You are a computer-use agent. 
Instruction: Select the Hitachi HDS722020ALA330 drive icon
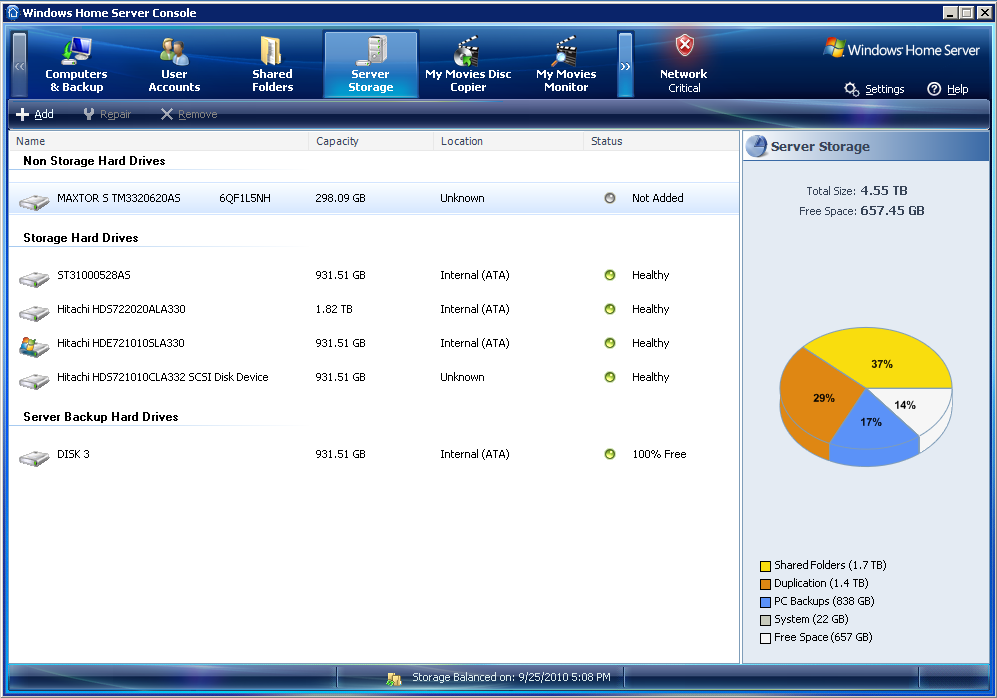pos(34,313)
